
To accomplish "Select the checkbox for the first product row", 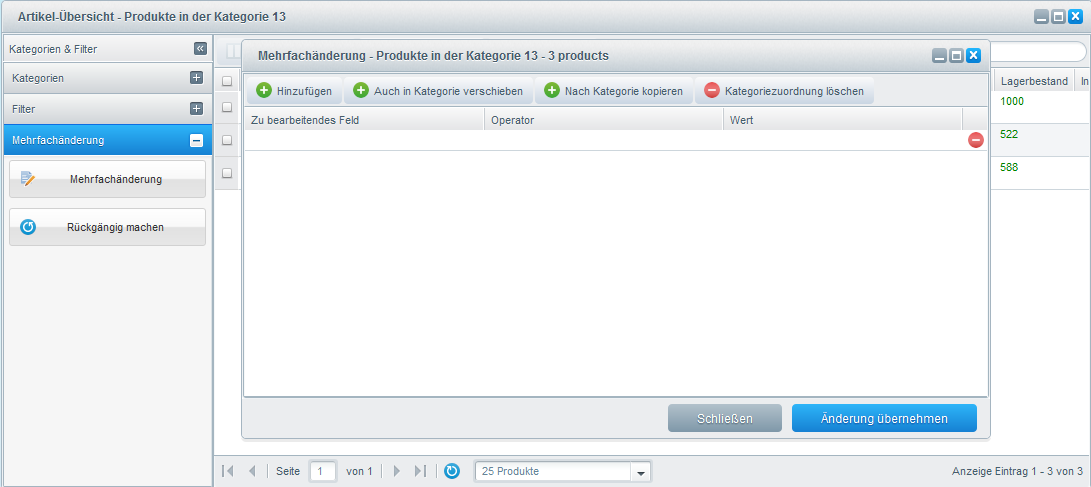I will click(227, 106).
